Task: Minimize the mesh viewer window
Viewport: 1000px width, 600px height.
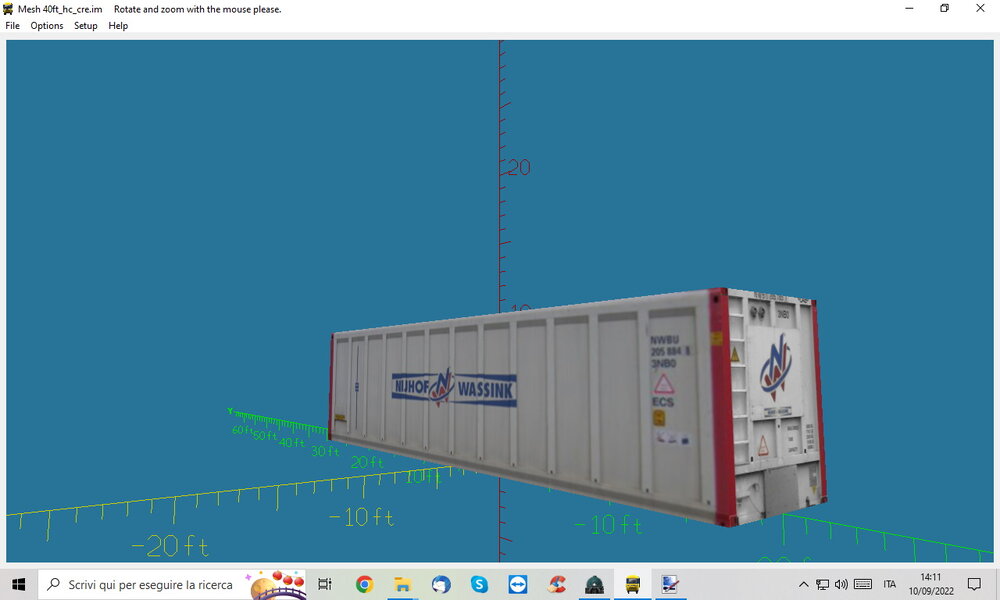Action: point(909,8)
